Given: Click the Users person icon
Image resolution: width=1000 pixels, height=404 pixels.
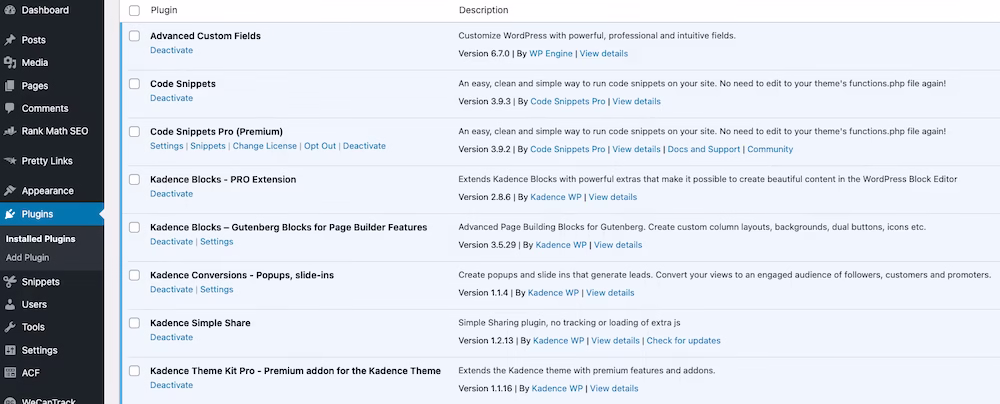Looking at the screenshot, I should pyautogui.click(x=10, y=304).
